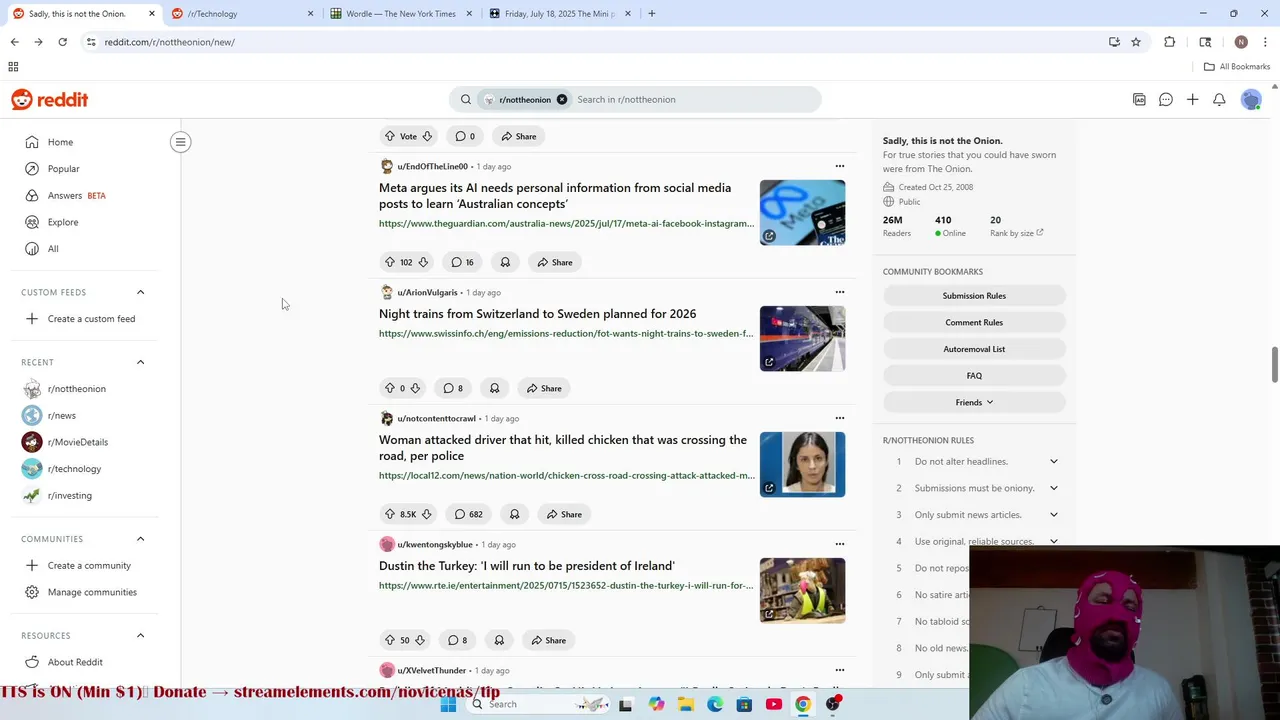Open Comment Rules bookmark button

pos(974,322)
